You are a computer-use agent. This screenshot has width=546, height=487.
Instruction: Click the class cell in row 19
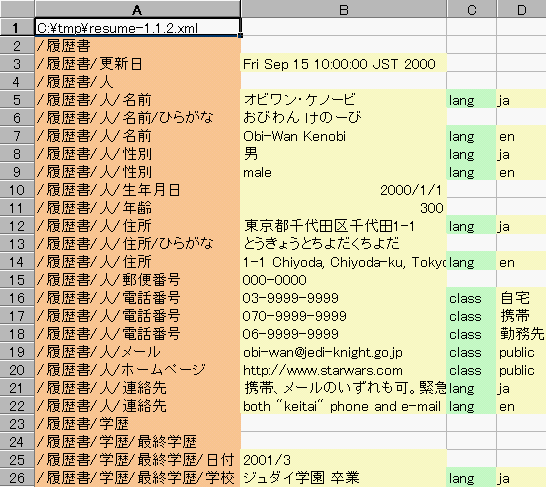pos(471,352)
